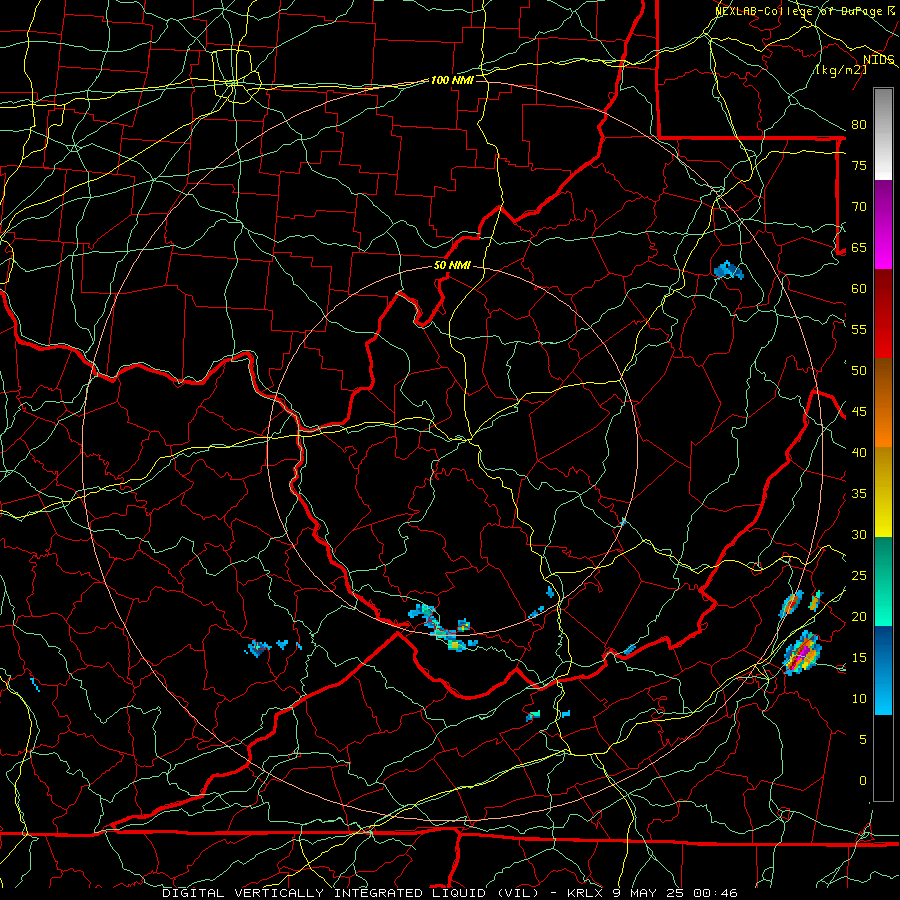Viewport: 900px width, 900px height.
Task: Click the value 35 on the VIL scale
Action: click(859, 494)
